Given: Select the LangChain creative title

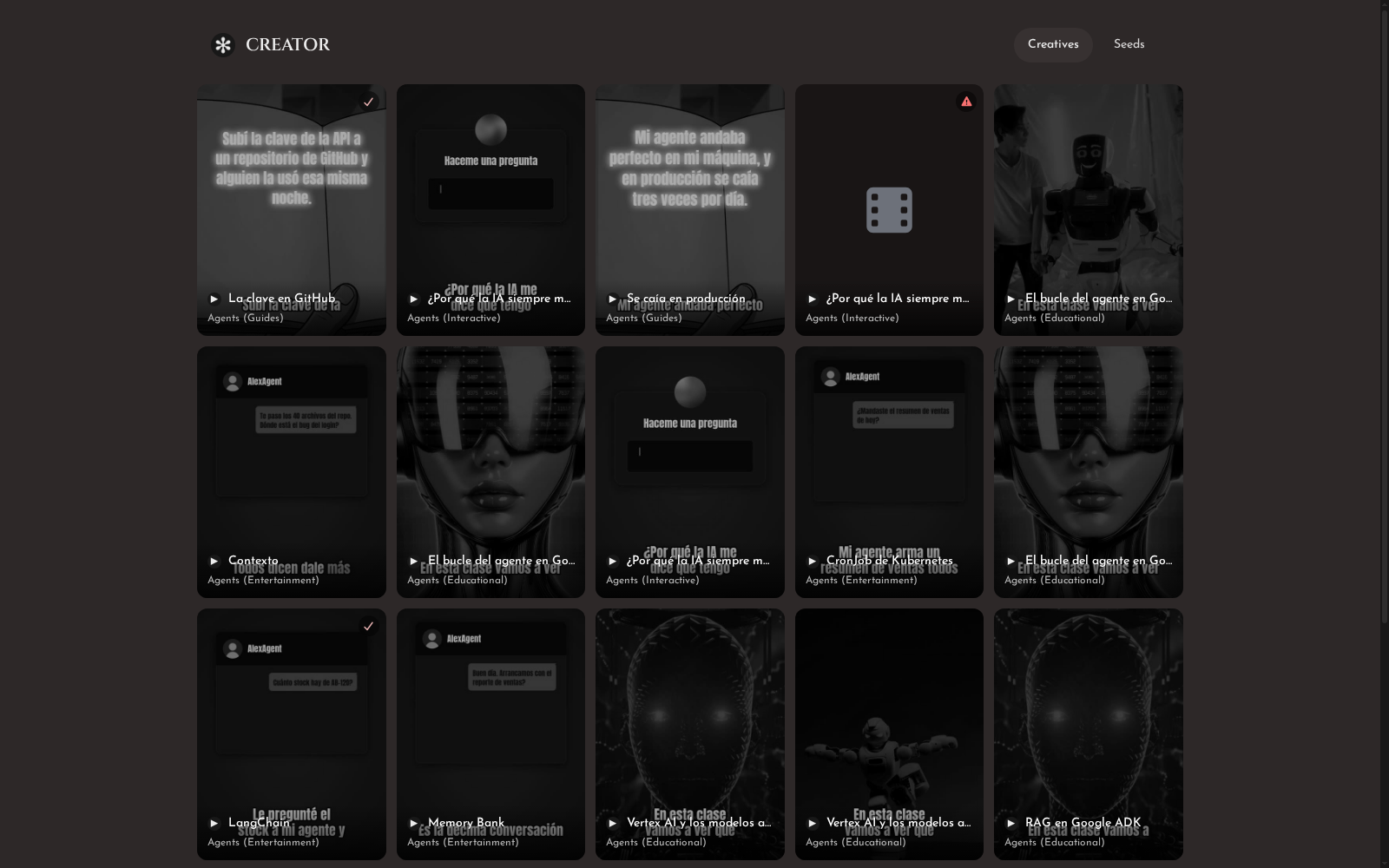Looking at the screenshot, I should click(259, 823).
